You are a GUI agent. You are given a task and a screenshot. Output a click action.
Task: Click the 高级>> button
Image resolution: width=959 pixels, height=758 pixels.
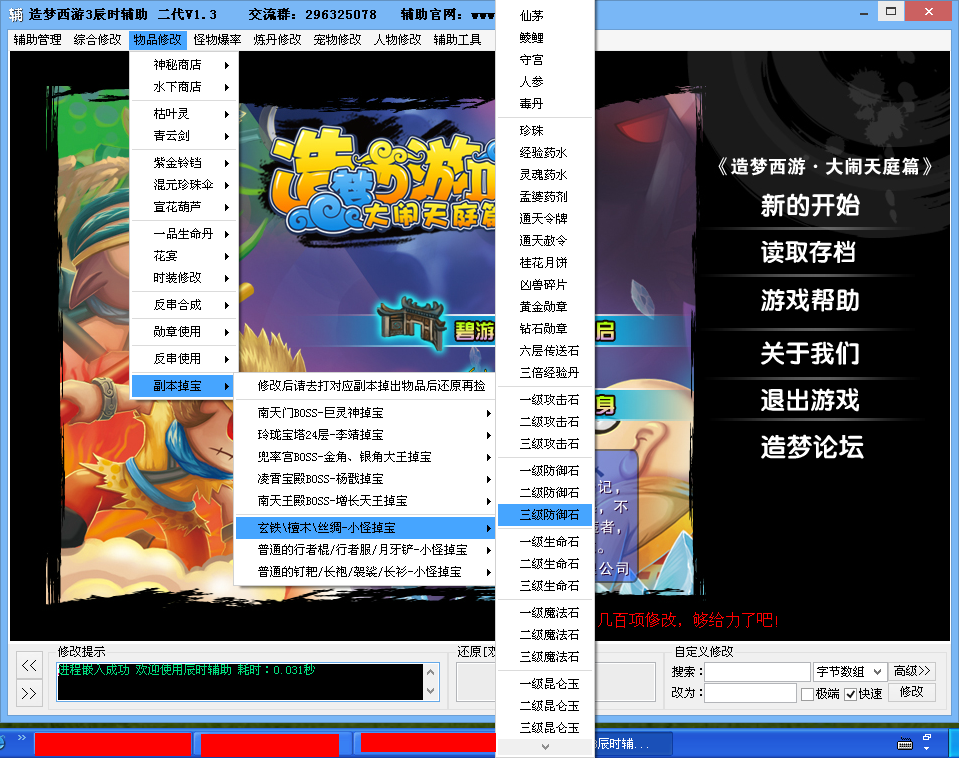(911, 671)
